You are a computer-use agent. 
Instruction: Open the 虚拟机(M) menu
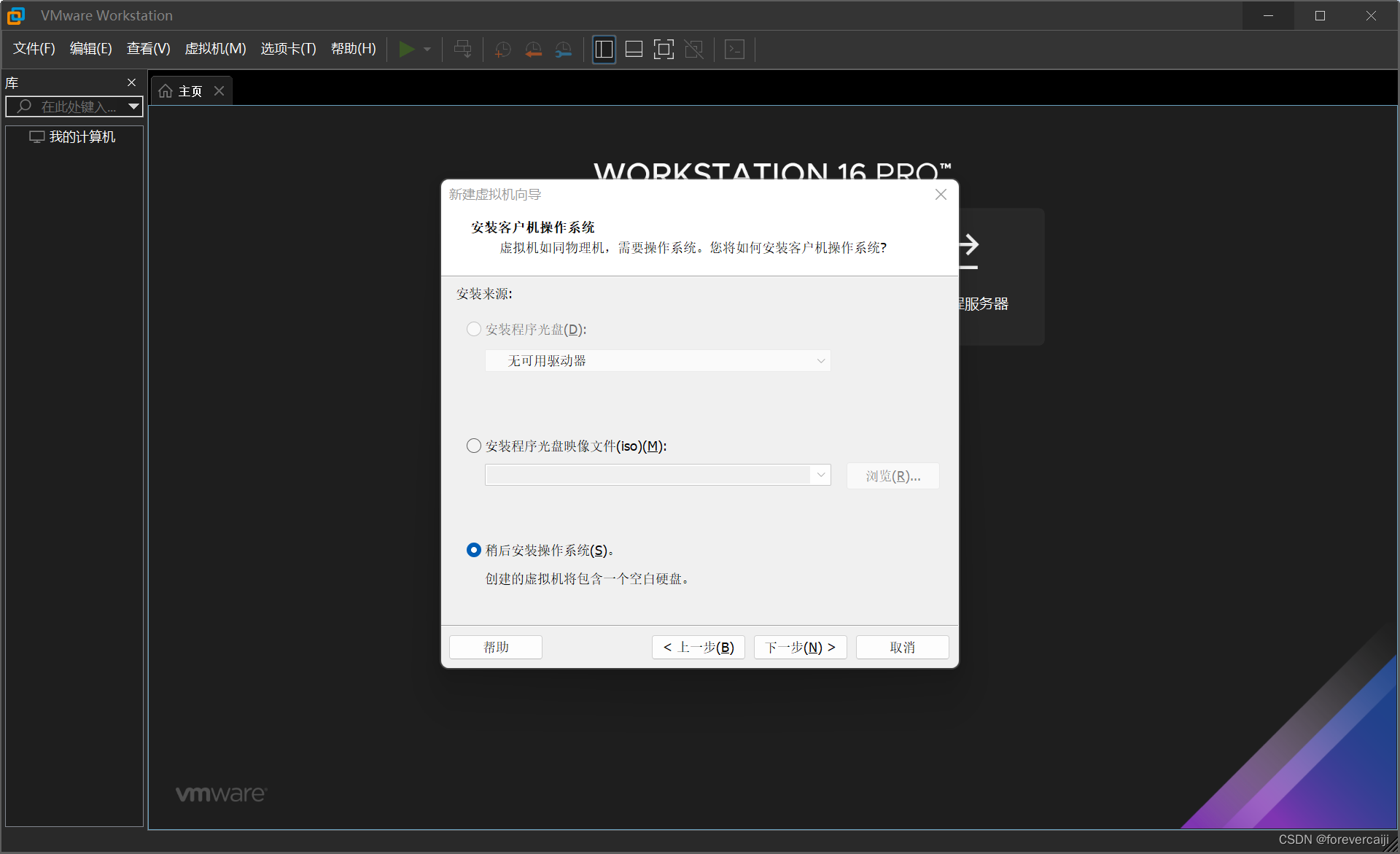tap(215, 49)
